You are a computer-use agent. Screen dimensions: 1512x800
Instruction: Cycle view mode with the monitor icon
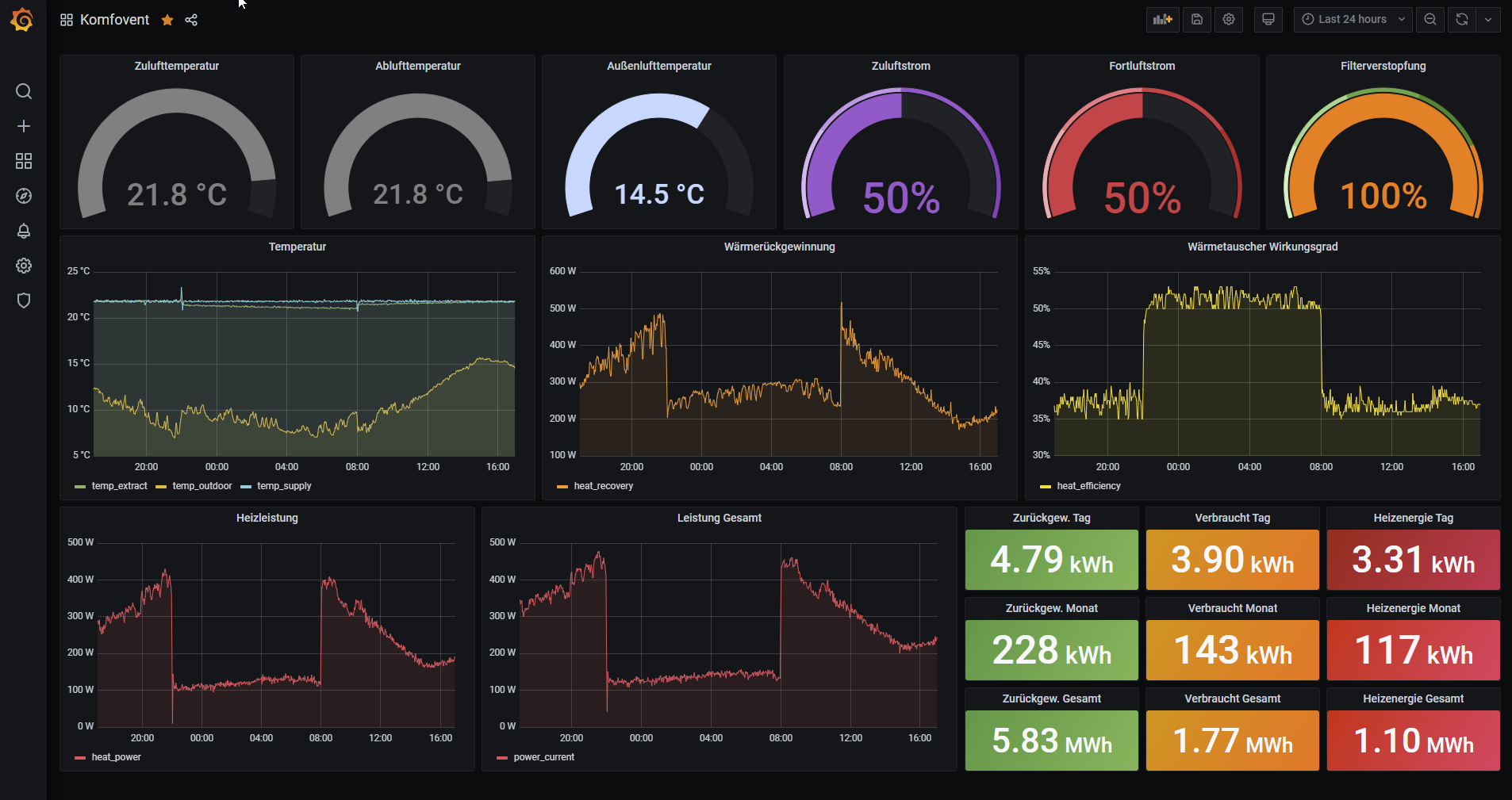[x=1268, y=20]
